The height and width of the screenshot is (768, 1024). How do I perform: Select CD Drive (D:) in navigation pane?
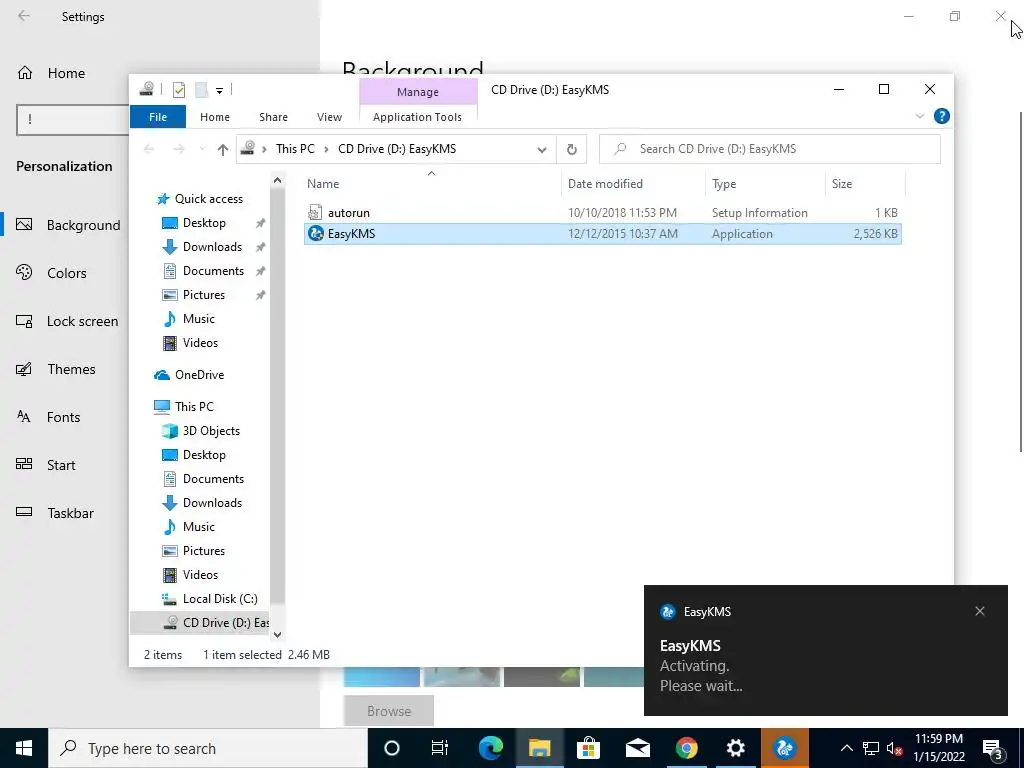point(200,623)
